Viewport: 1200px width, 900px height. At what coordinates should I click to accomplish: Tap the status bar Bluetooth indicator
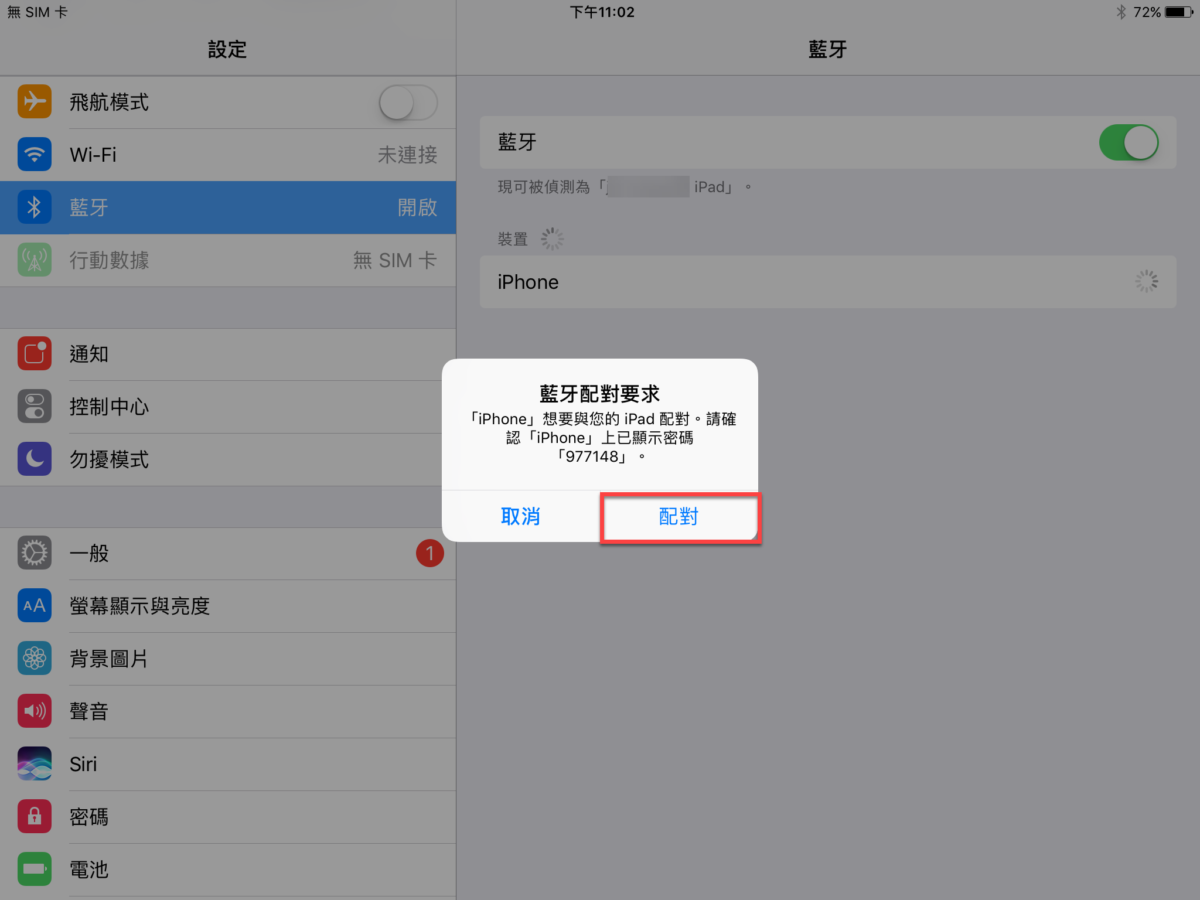(x=1122, y=12)
